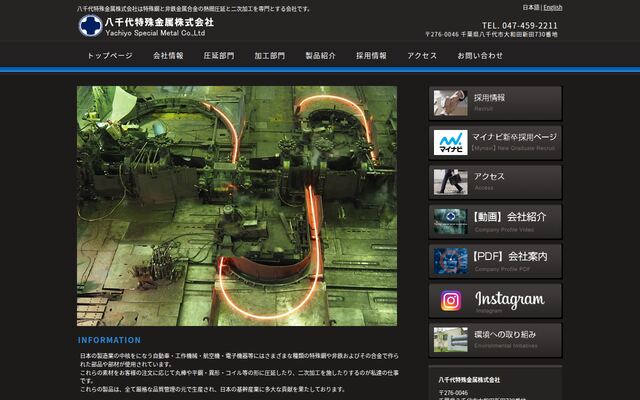Click the TEL. 047-459-2211 phone number

coord(519,25)
